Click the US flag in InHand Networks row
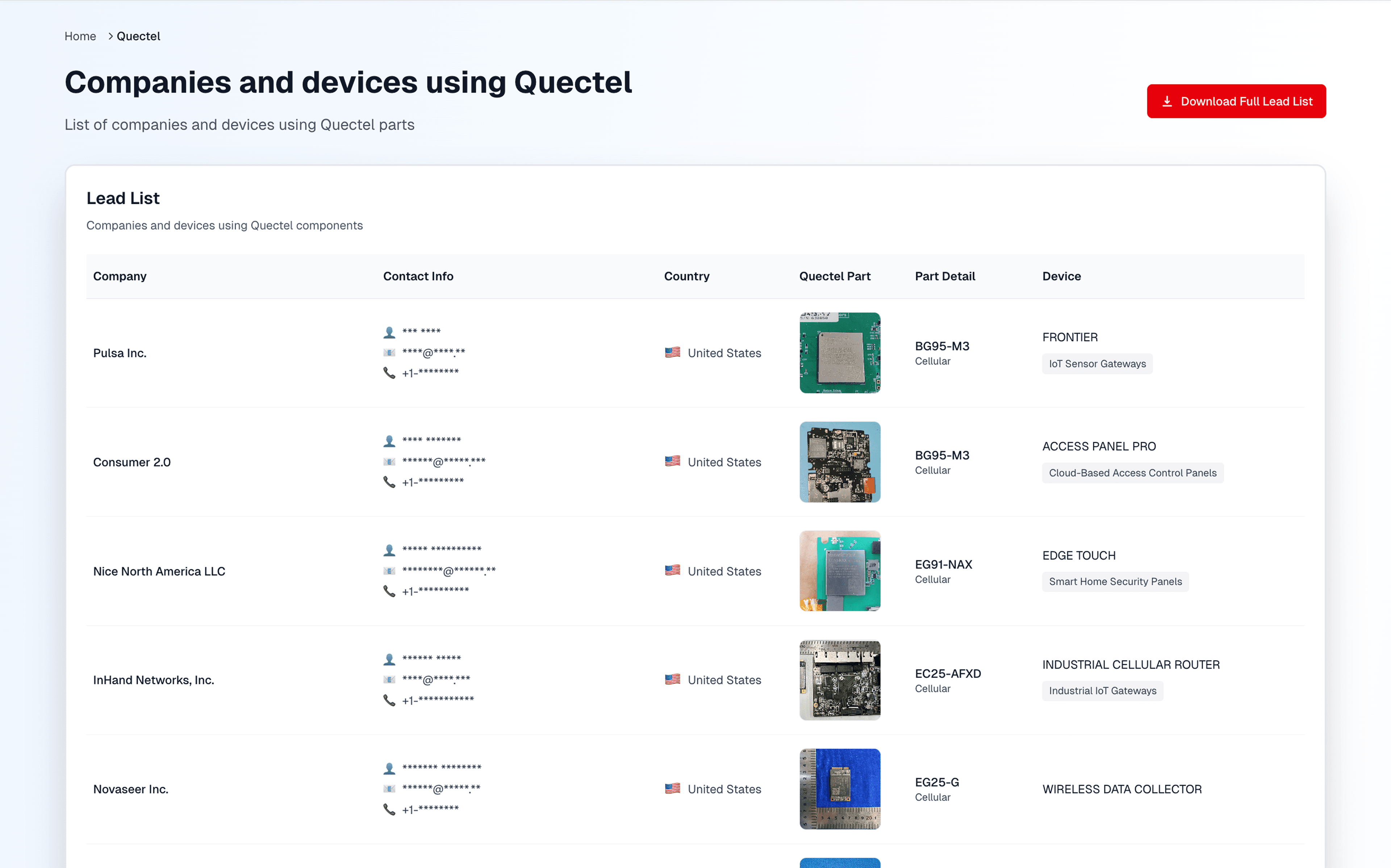The width and height of the screenshot is (1391, 868). click(x=672, y=680)
